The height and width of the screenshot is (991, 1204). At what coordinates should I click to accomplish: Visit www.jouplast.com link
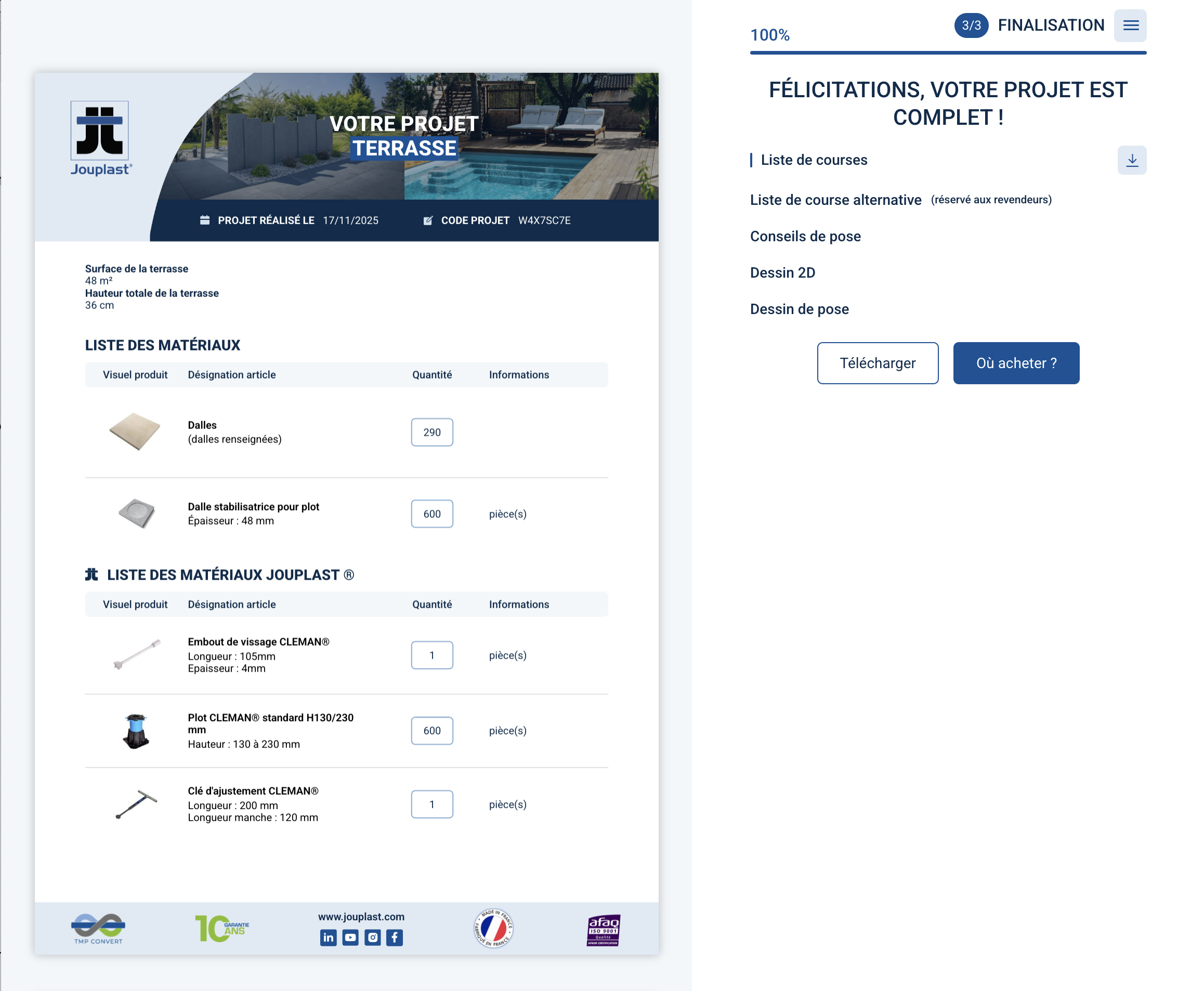tap(361, 917)
